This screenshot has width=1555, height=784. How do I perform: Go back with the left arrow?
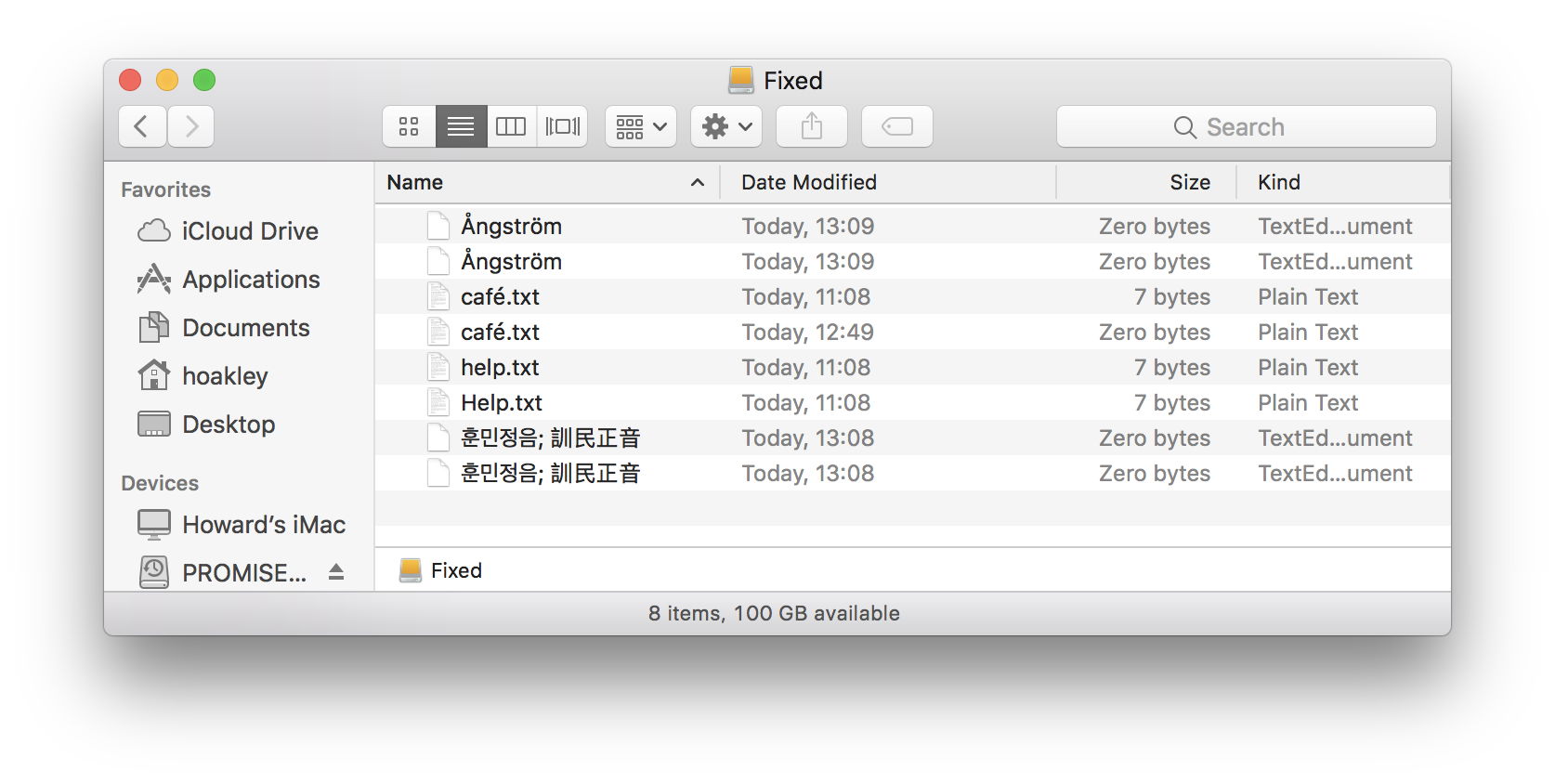[142, 126]
